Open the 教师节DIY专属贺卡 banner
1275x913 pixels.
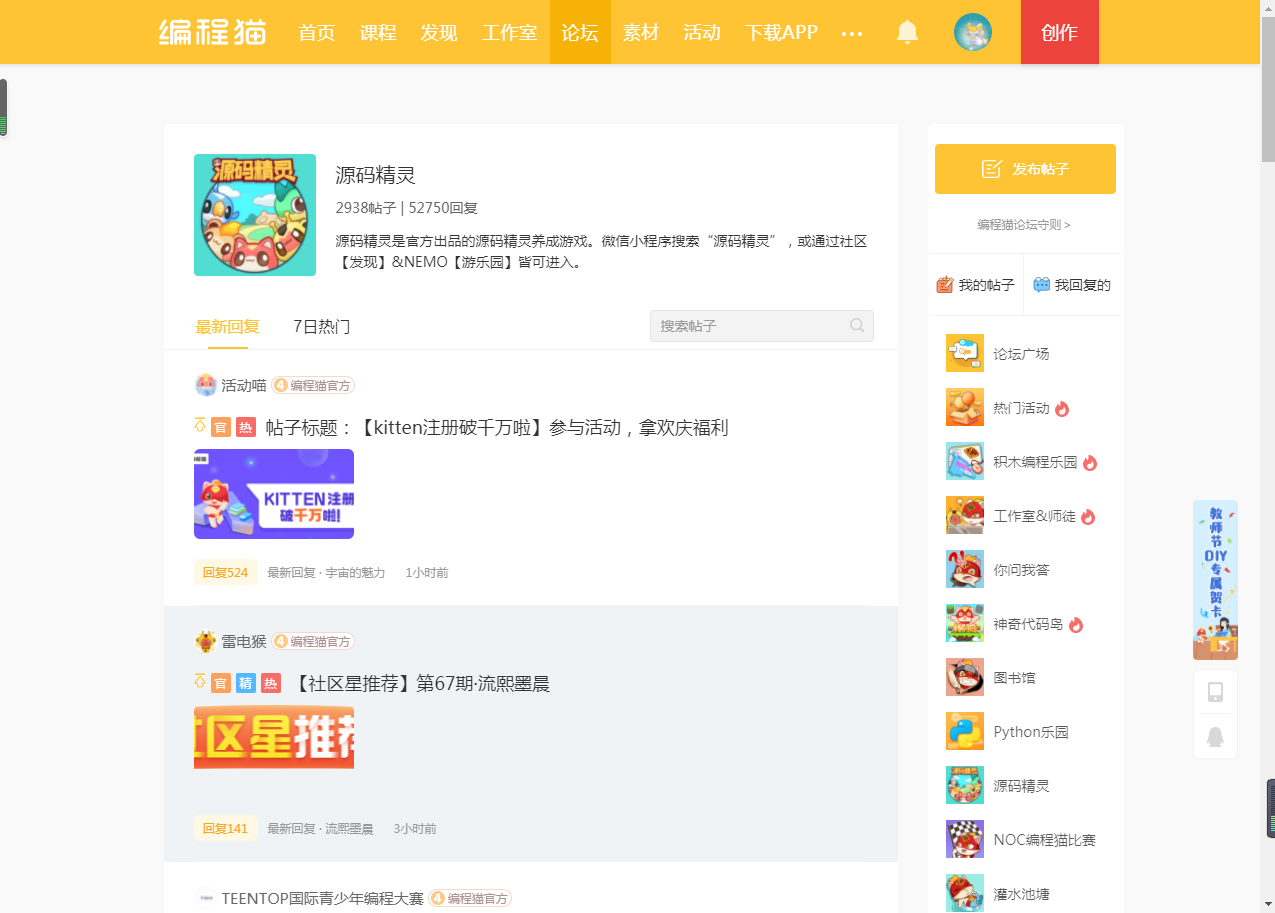[1215, 580]
